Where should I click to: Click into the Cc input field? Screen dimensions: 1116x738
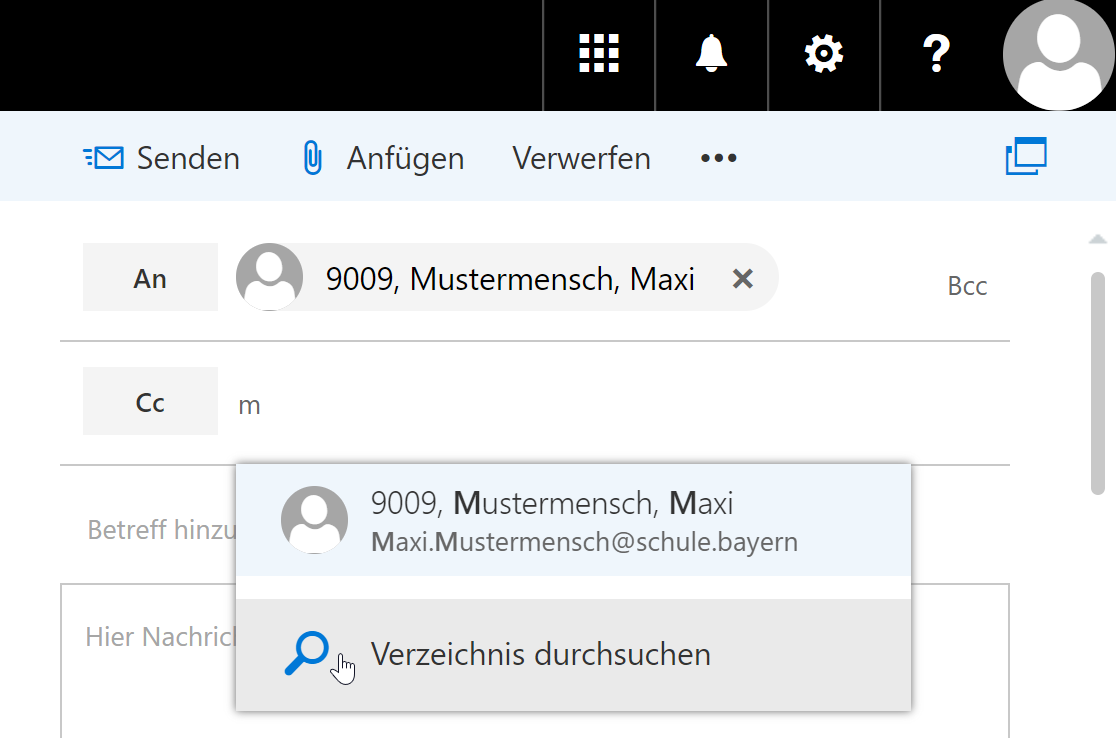click(x=600, y=405)
